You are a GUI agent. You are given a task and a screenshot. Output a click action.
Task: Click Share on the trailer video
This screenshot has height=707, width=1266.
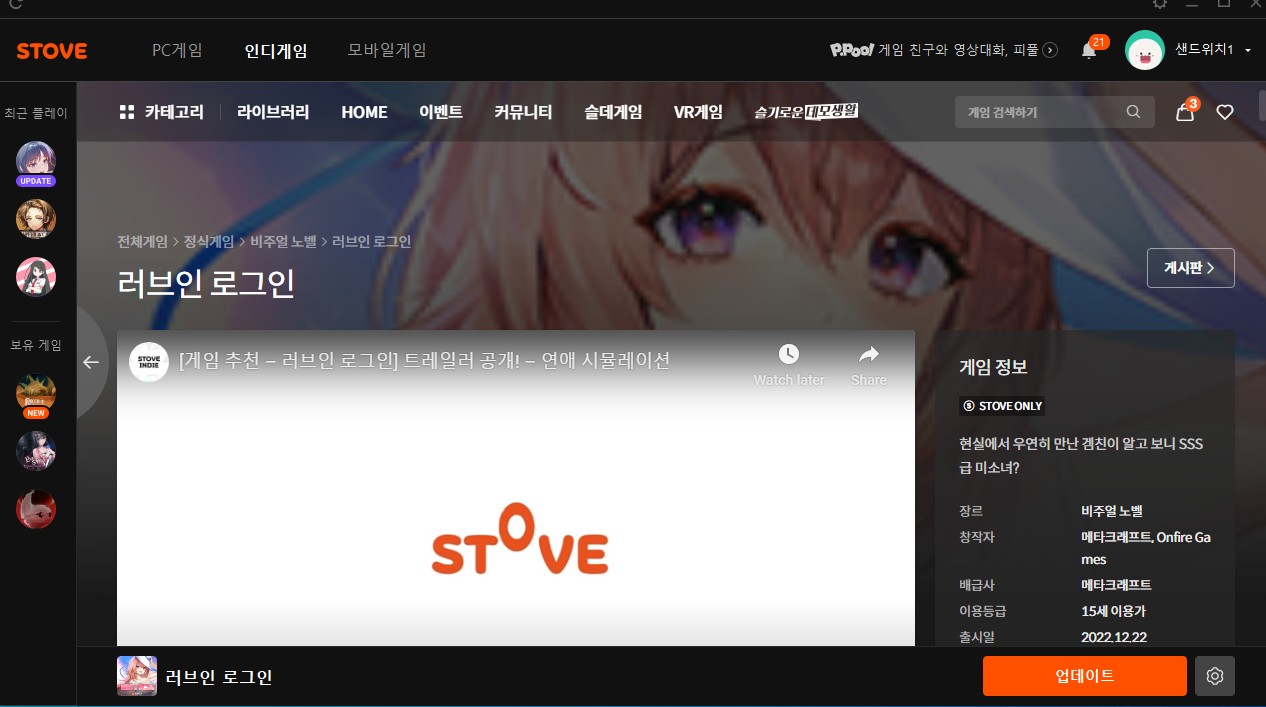click(x=869, y=365)
